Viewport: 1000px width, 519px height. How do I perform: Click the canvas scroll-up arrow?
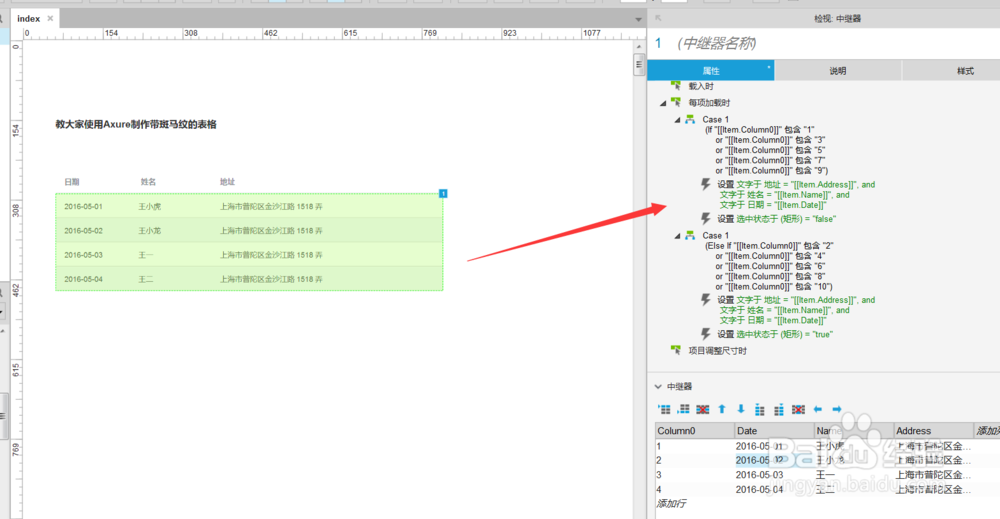[639, 47]
